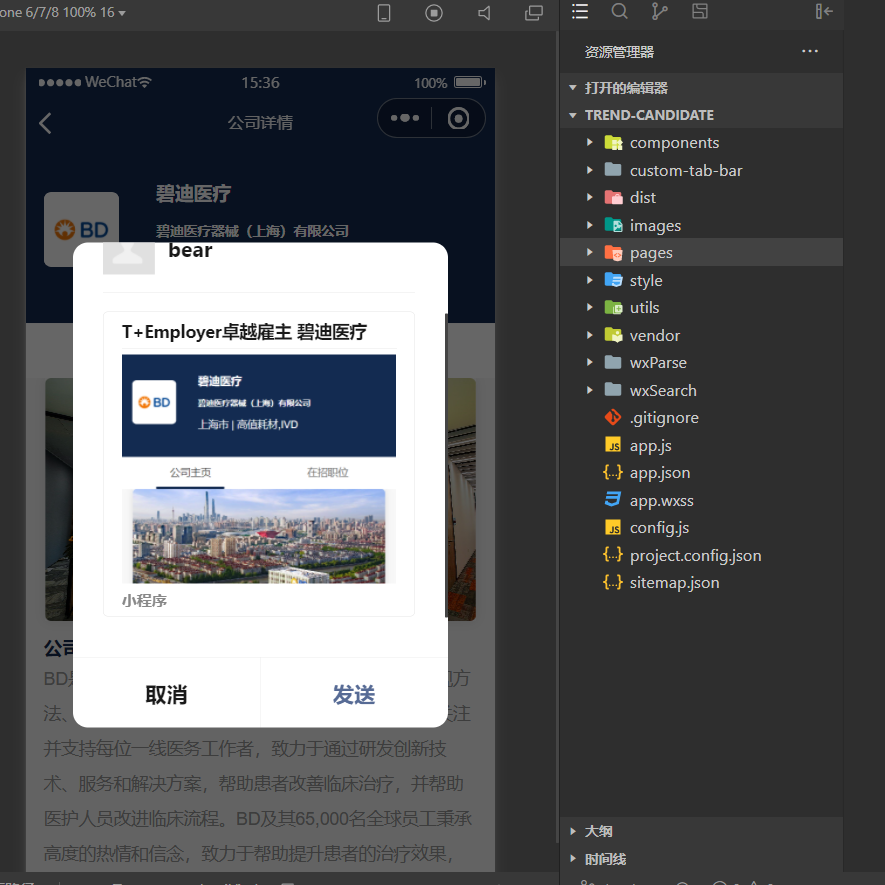Expand the 时间线 timeline section
Image resolution: width=885 pixels, height=885 pixels.
pyautogui.click(x=702, y=859)
